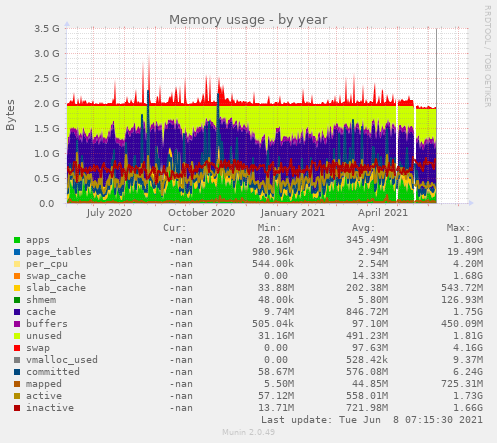
Task: Select the slab_cache legend label
Action: (56, 288)
